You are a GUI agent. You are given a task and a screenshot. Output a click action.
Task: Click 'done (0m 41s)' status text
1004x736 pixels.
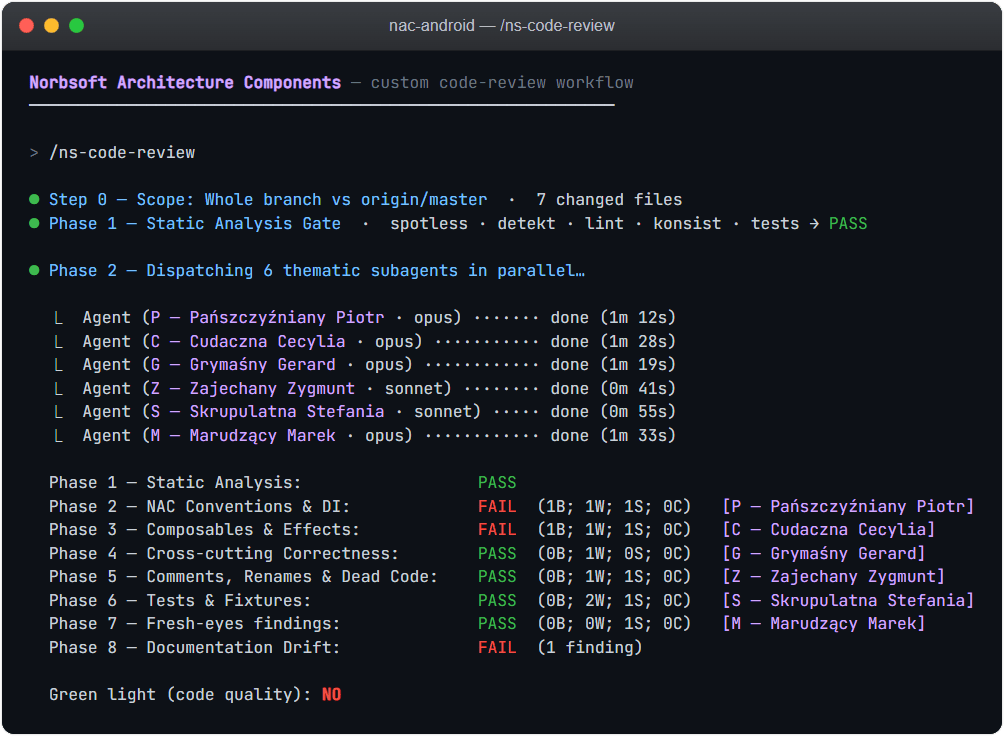coord(613,389)
